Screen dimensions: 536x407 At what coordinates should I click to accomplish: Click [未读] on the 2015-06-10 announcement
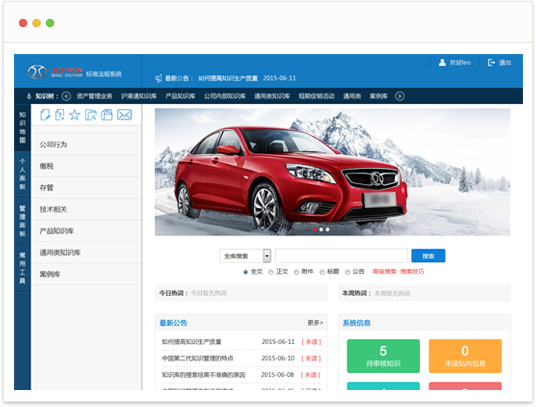point(311,358)
